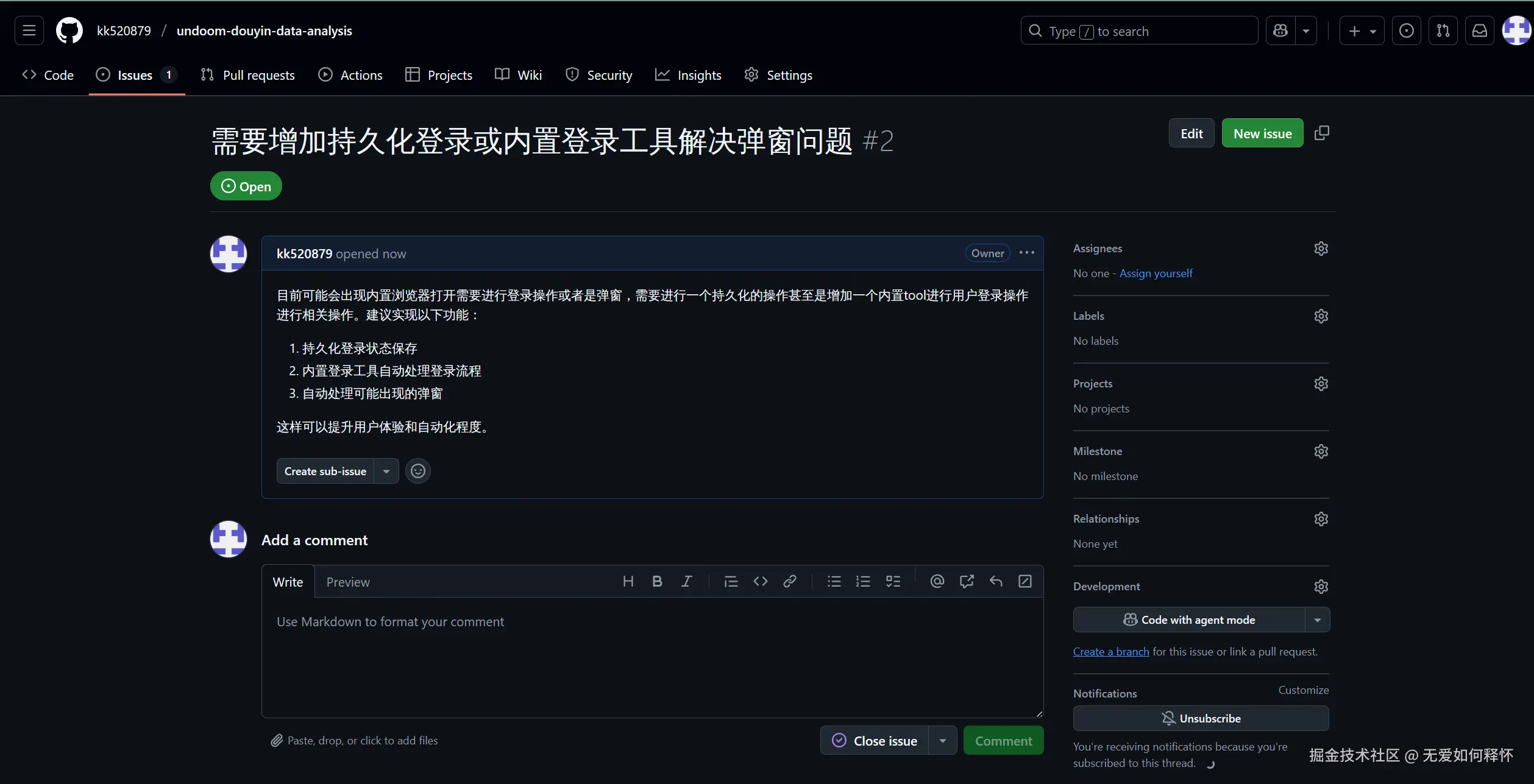Click the Assign yourself link

(1156, 274)
